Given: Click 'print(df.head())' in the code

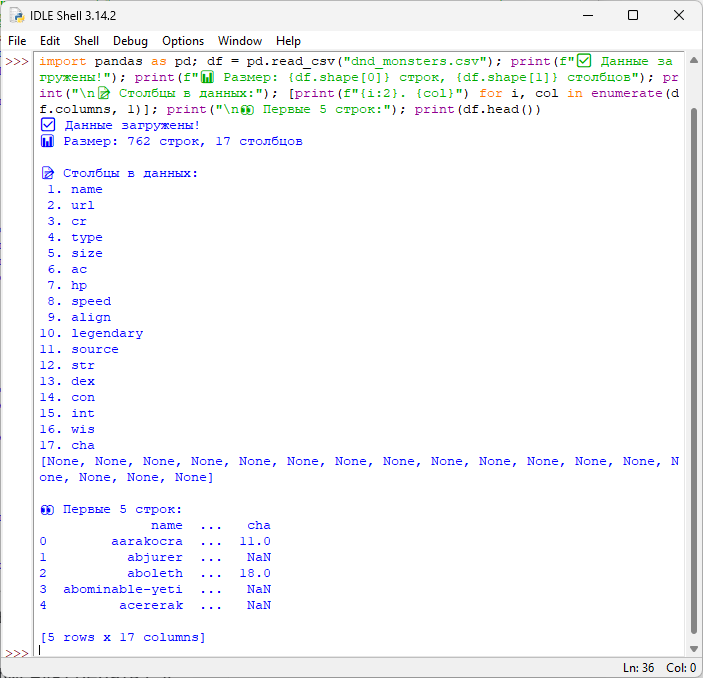Looking at the screenshot, I should pyautogui.click(x=478, y=109).
